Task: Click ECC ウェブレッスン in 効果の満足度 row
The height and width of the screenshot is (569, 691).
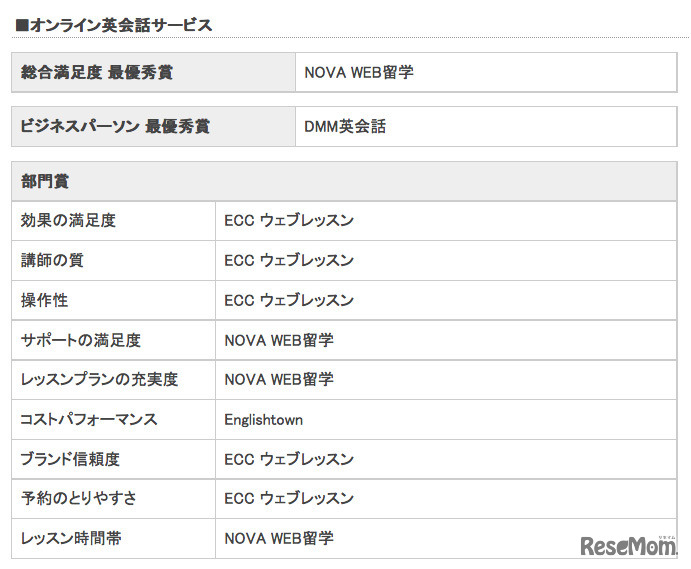Action: coord(289,221)
